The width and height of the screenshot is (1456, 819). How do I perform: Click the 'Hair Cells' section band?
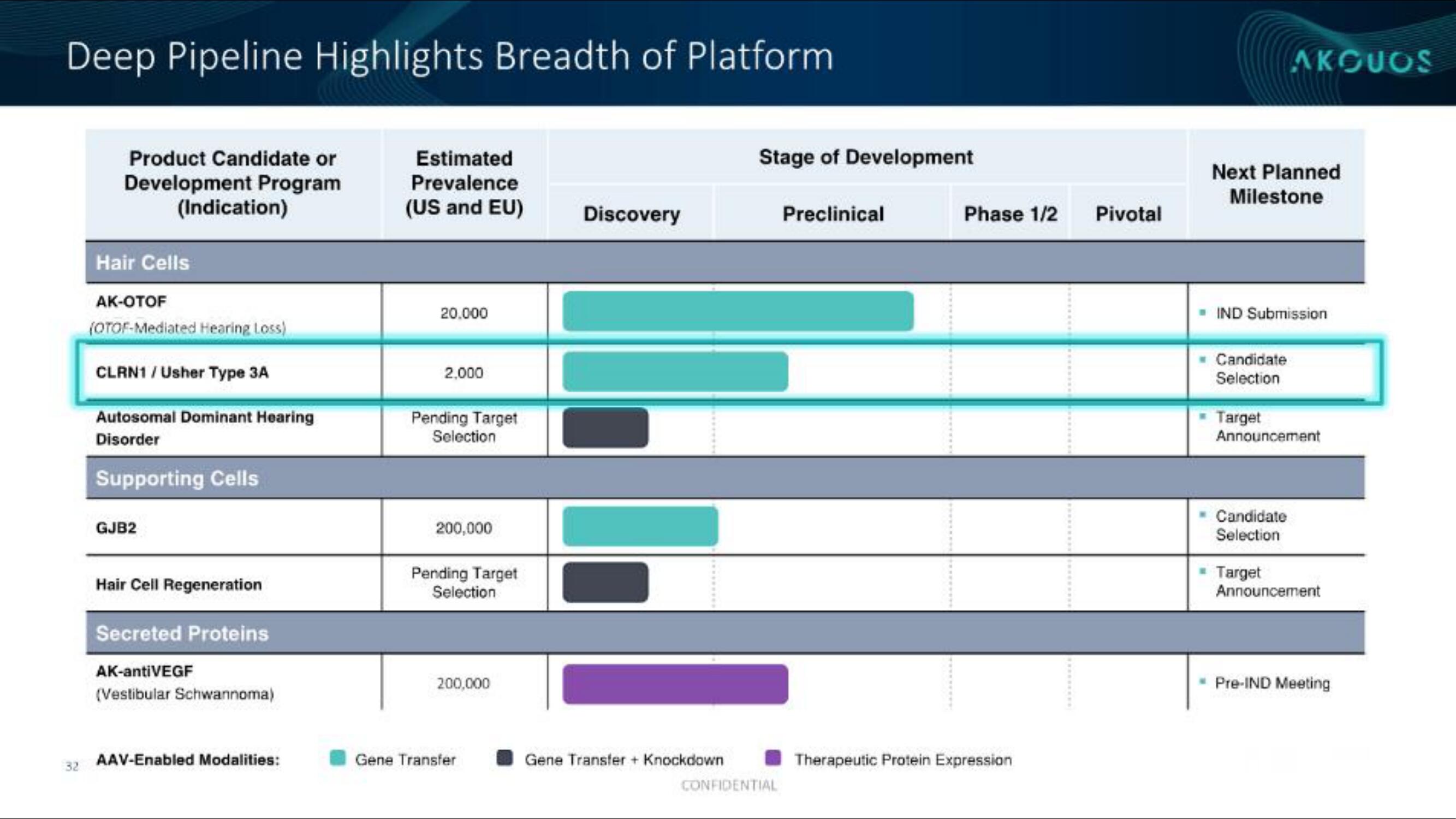tap(725, 262)
